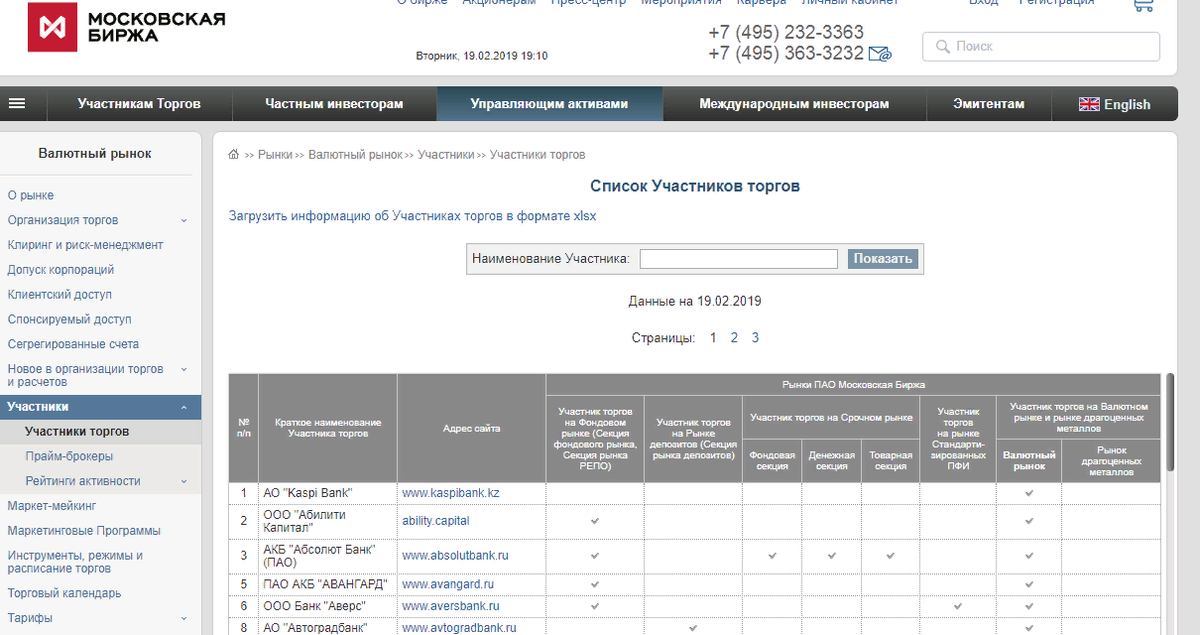Expand Новое в организации торгов chevron

(183, 369)
